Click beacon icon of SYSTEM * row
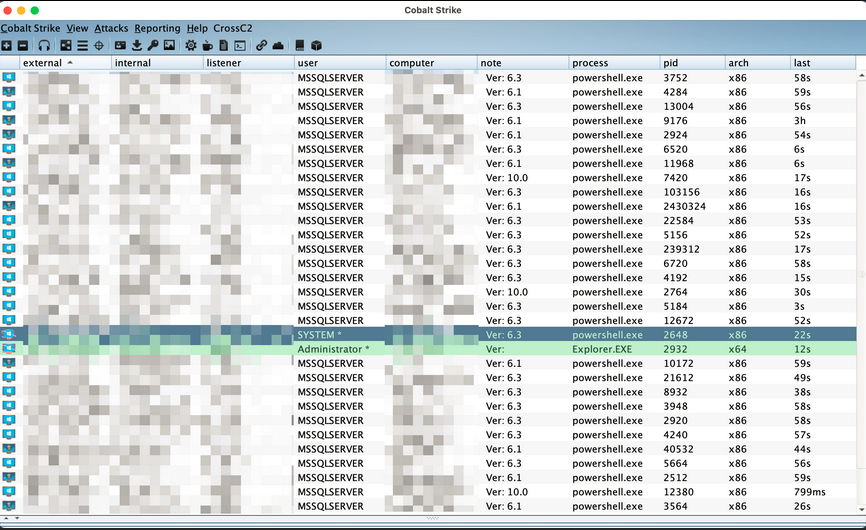The image size is (866, 530). point(9,335)
